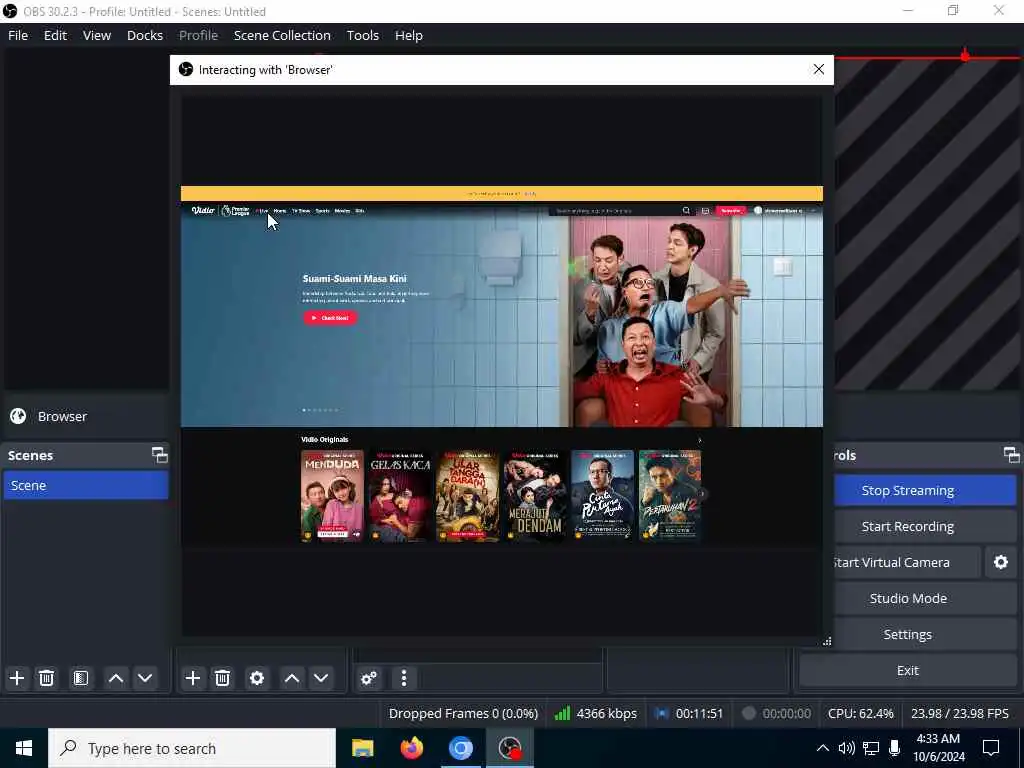Open Merajut Dendam poster thumbnail
Screen dimensions: 1024x768
point(535,496)
